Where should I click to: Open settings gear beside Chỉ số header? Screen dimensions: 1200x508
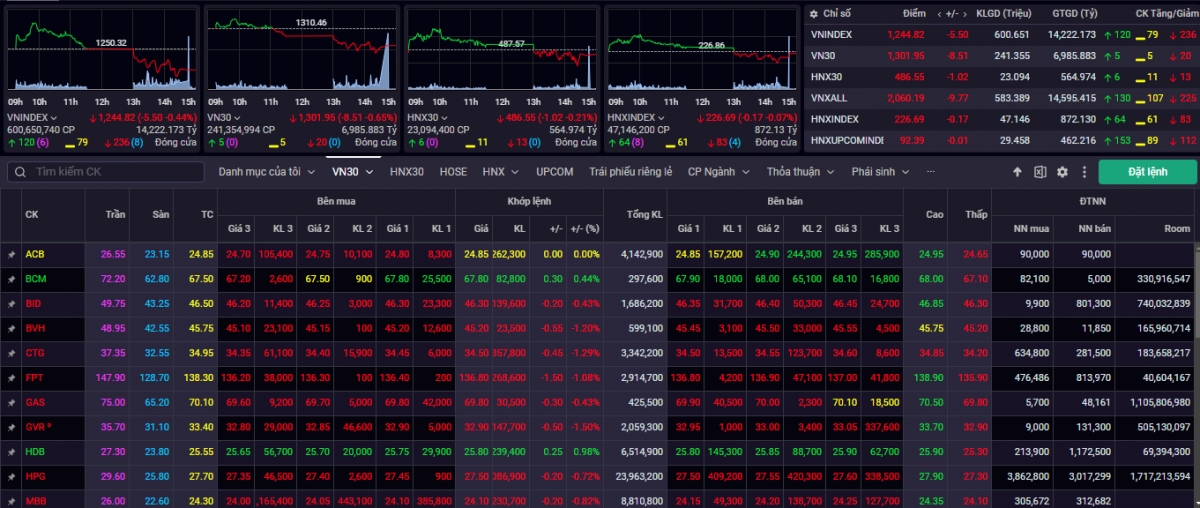pyautogui.click(x=812, y=13)
